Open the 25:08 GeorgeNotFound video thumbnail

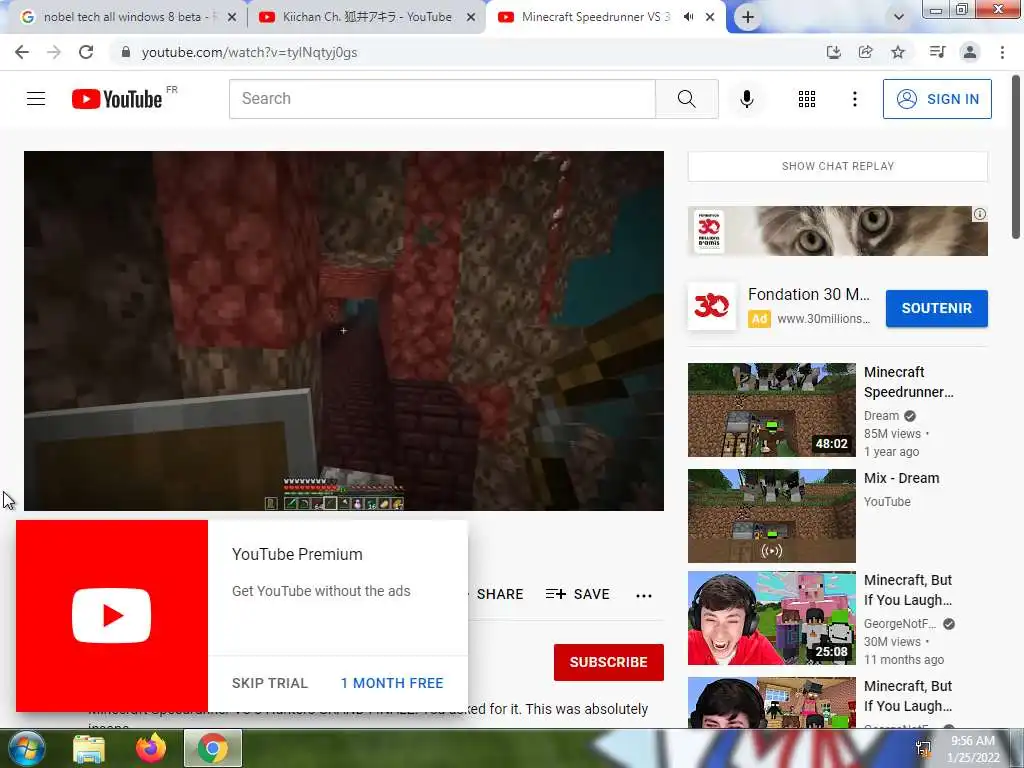click(x=771, y=618)
